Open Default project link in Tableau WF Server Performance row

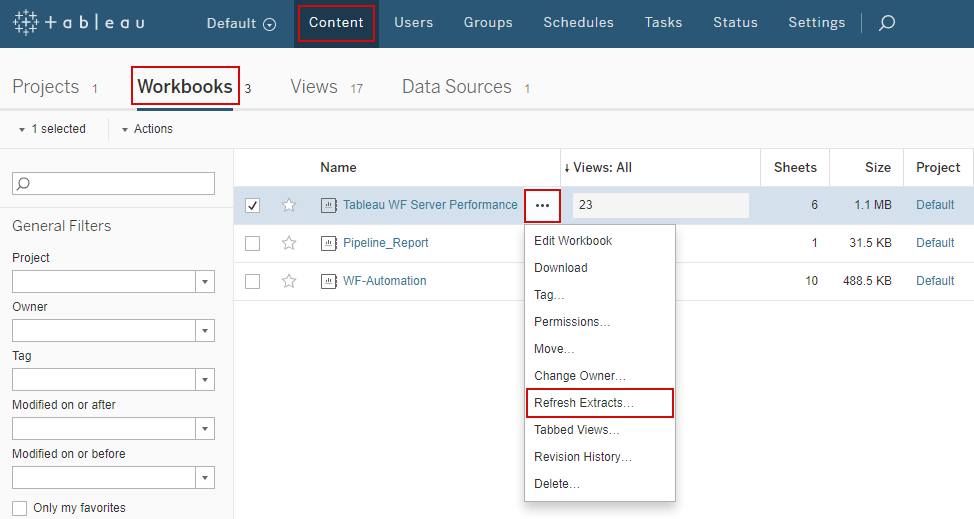point(935,205)
